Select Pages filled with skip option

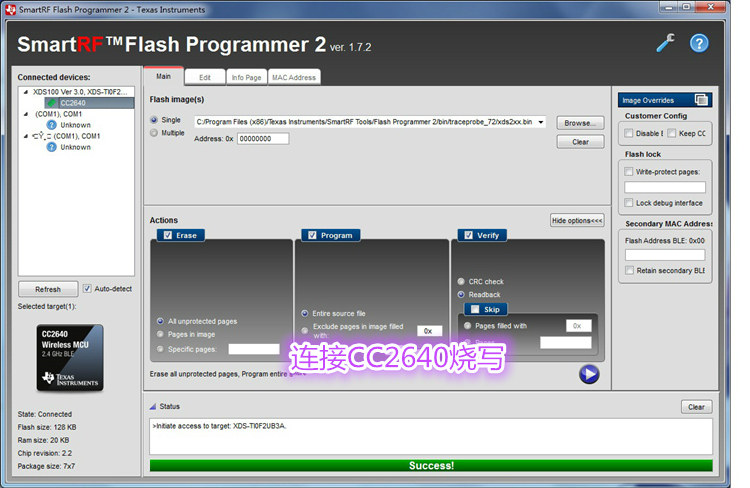tap(468, 325)
